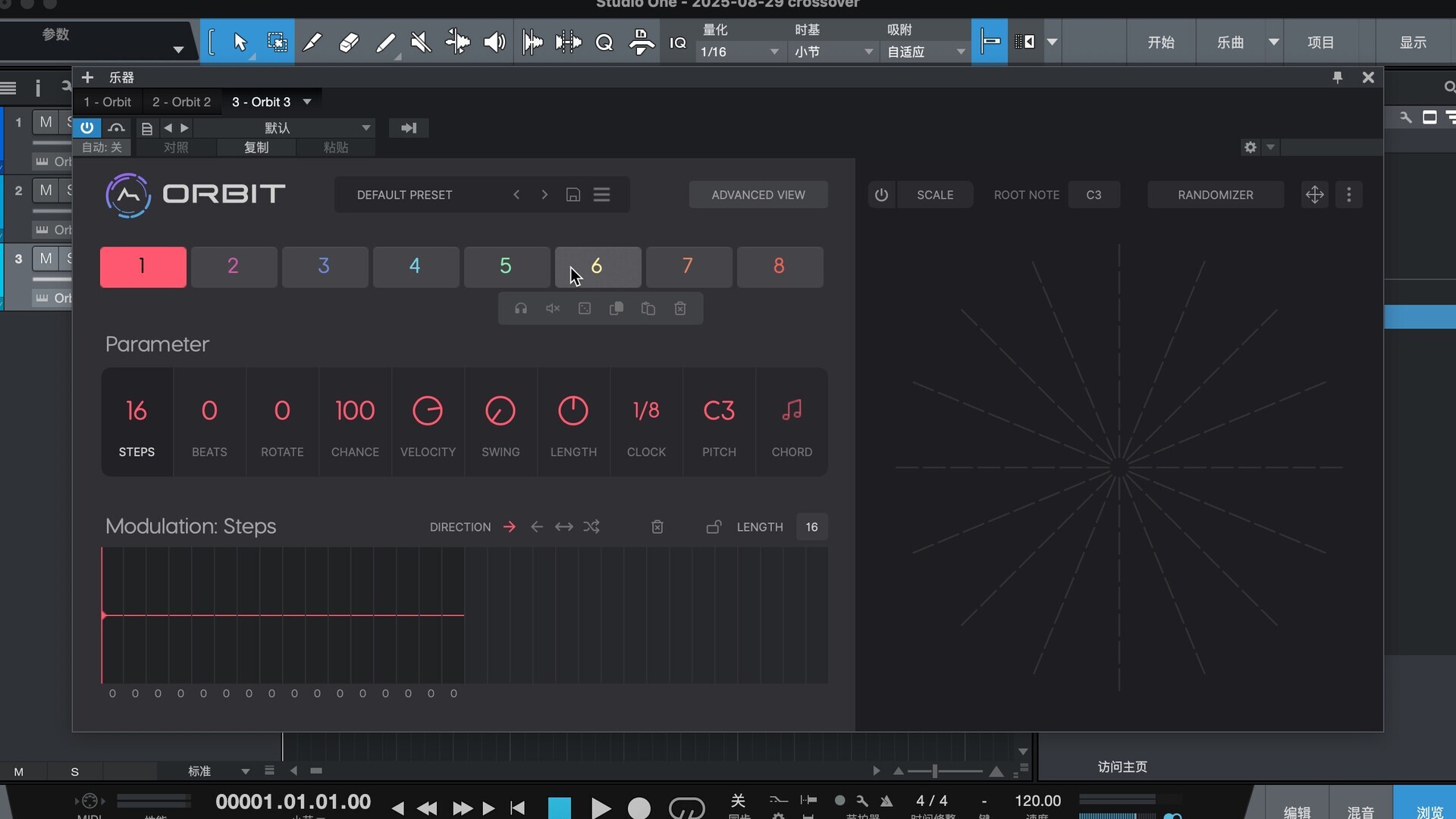Pin the instrument window
This screenshot has width=1456, height=819.
tap(1338, 77)
